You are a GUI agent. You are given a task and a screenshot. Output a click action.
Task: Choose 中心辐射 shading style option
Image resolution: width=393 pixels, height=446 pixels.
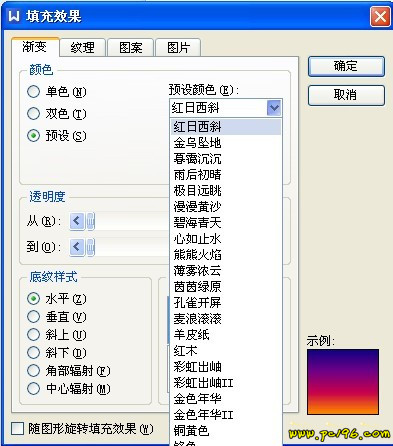tap(33, 388)
